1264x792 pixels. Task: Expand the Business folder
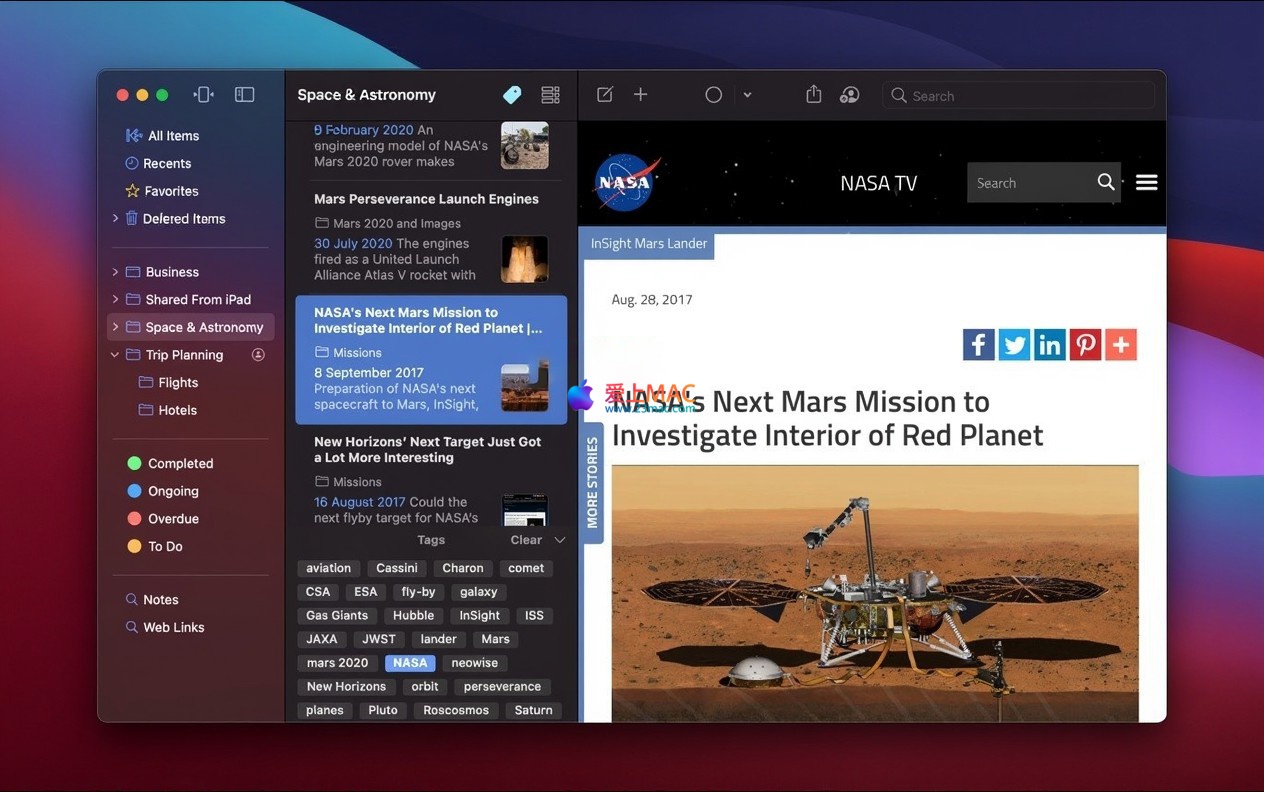click(x=115, y=272)
